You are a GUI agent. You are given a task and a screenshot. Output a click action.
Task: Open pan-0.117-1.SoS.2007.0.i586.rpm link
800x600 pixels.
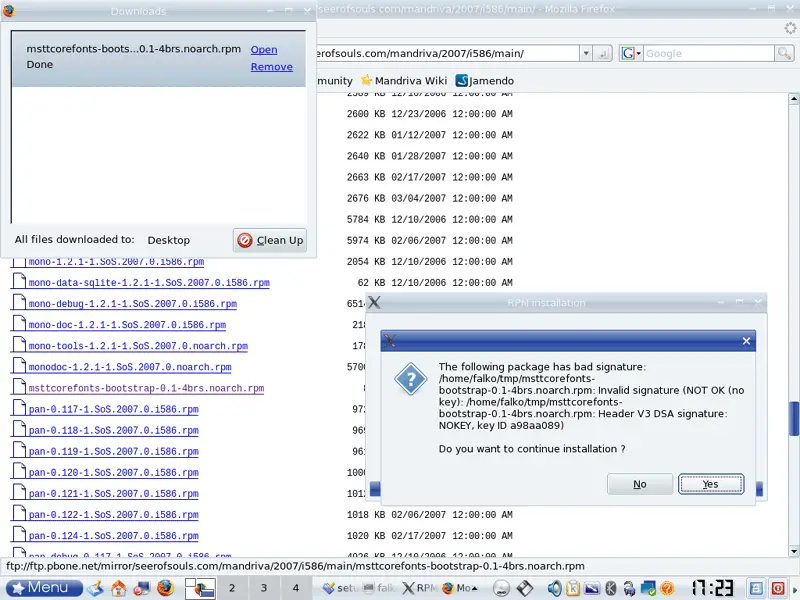[113, 409]
